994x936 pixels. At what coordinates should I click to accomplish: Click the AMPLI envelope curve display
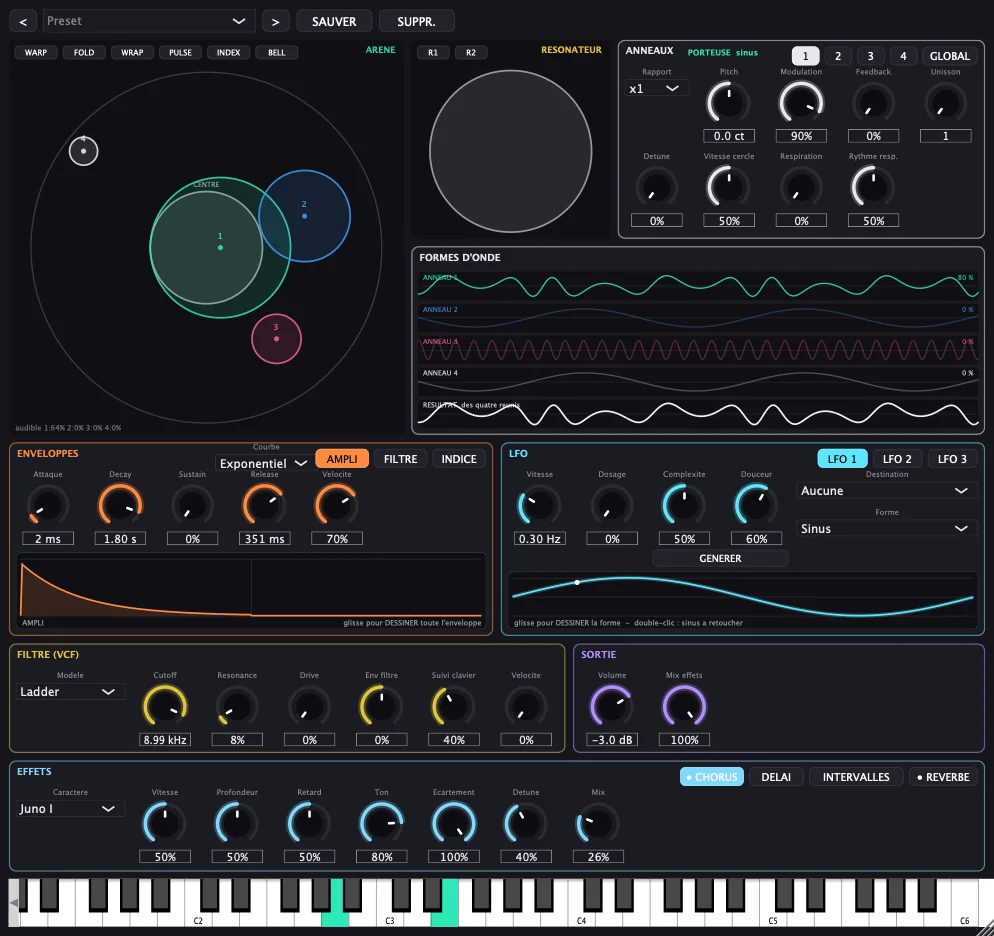(252, 591)
